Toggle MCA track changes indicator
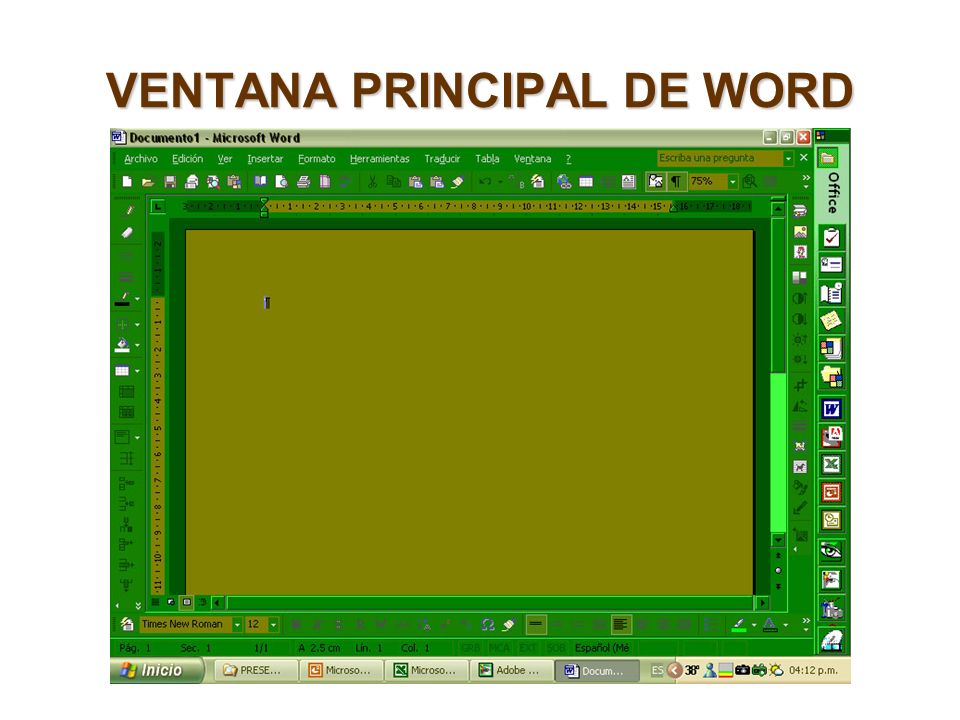This screenshot has width=960, height=720. tap(499, 648)
